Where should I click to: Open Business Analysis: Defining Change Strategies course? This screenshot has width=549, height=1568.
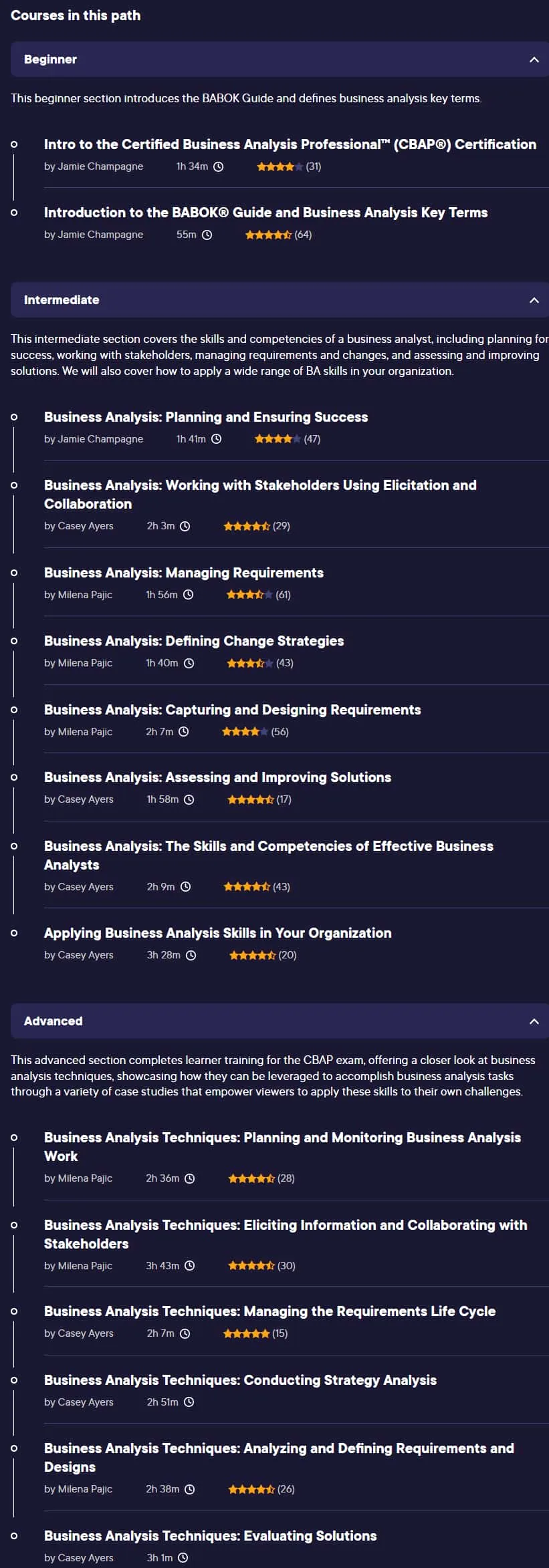(x=194, y=641)
